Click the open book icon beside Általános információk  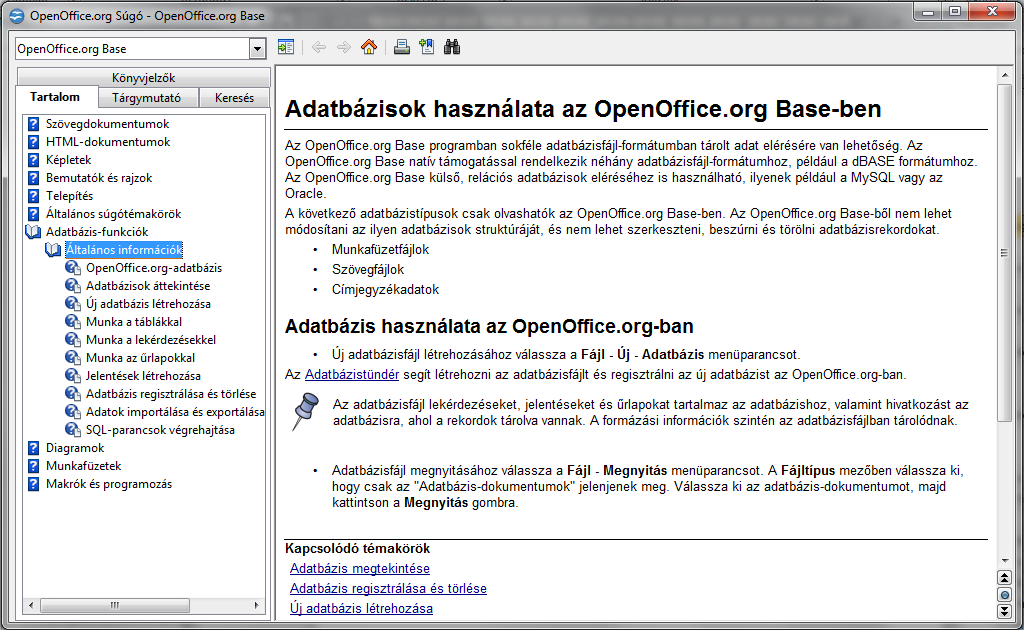pyautogui.click(x=53, y=250)
